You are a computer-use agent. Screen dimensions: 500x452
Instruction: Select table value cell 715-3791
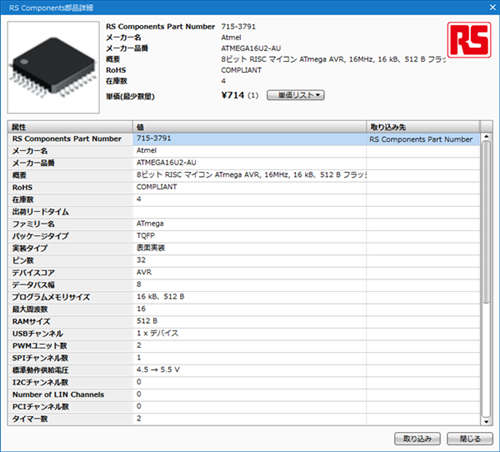[x=249, y=139]
